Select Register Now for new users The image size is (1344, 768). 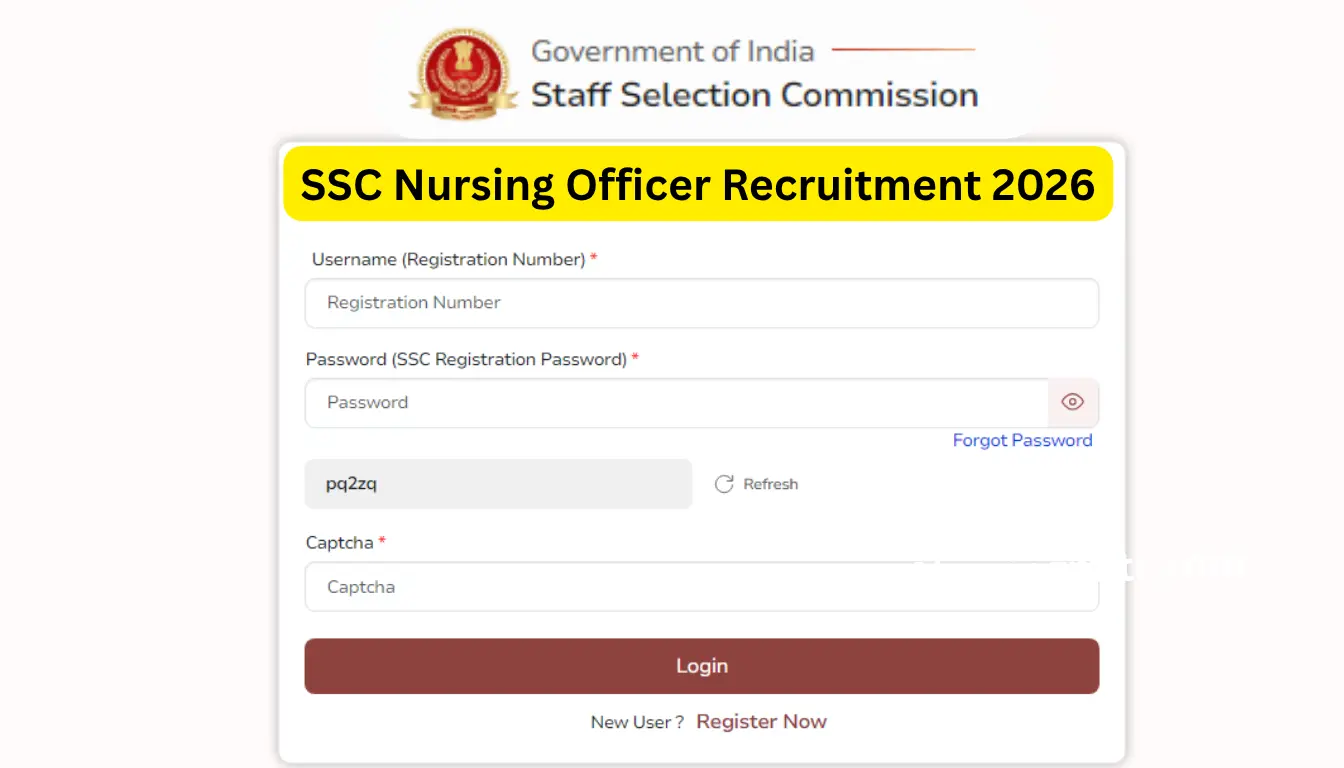pyautogui.click(x=761, y=721)
